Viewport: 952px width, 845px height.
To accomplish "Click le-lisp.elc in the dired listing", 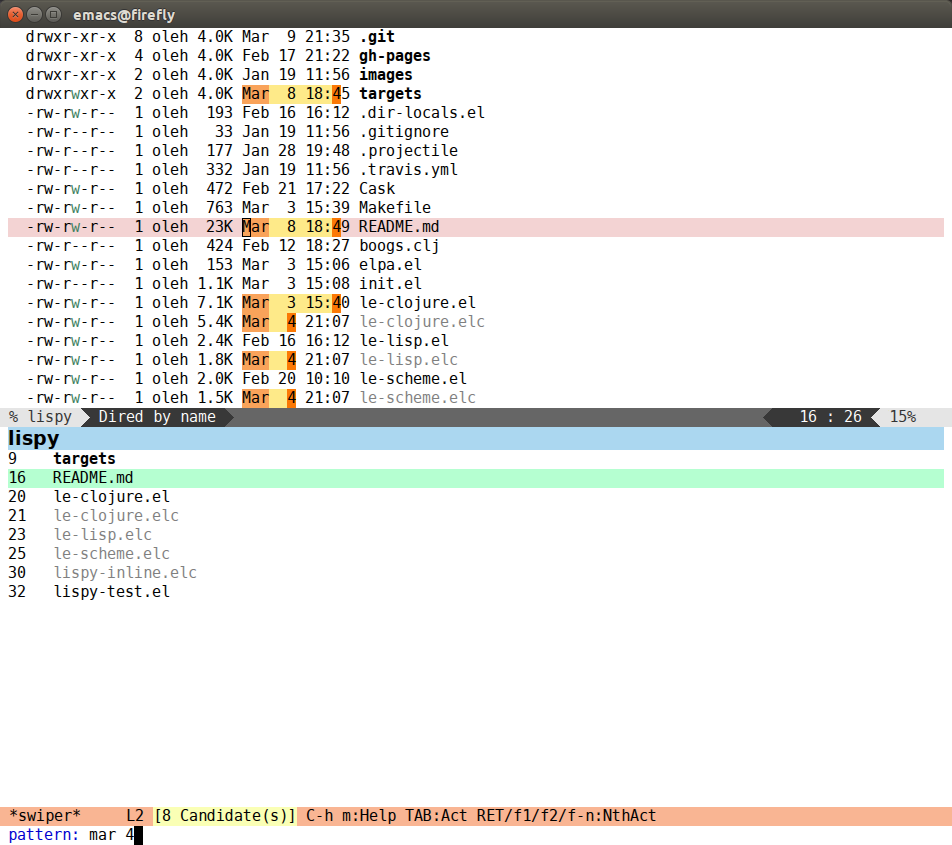I will pos(408,360).
